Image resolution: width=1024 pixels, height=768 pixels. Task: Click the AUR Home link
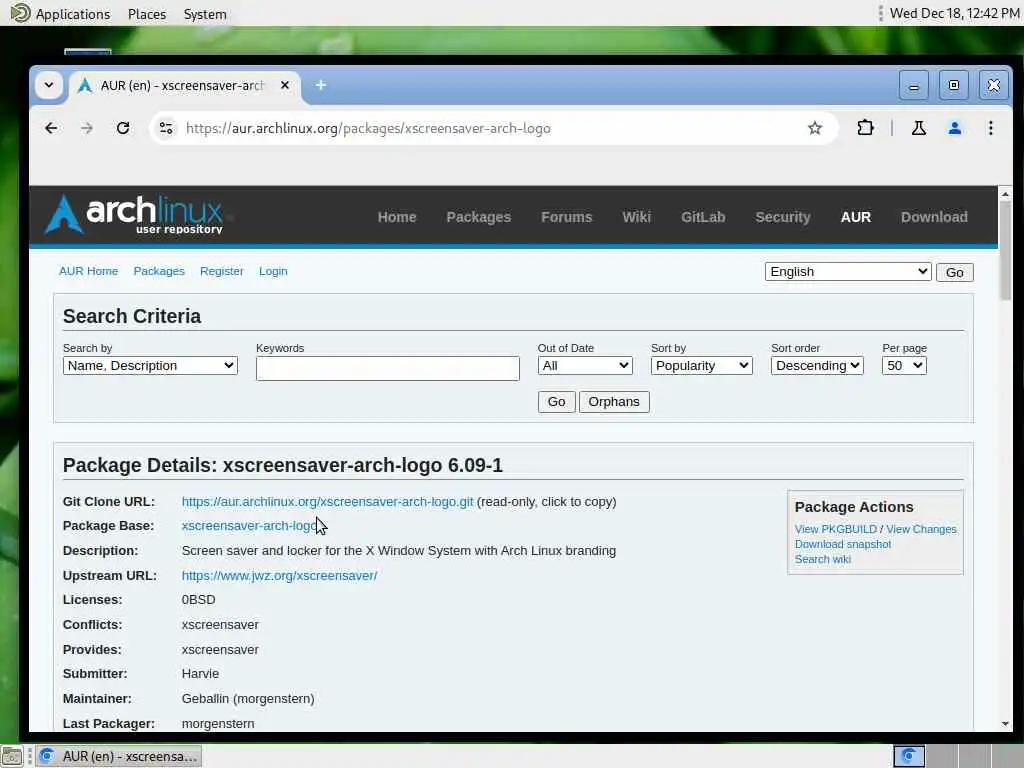point(88,271)
